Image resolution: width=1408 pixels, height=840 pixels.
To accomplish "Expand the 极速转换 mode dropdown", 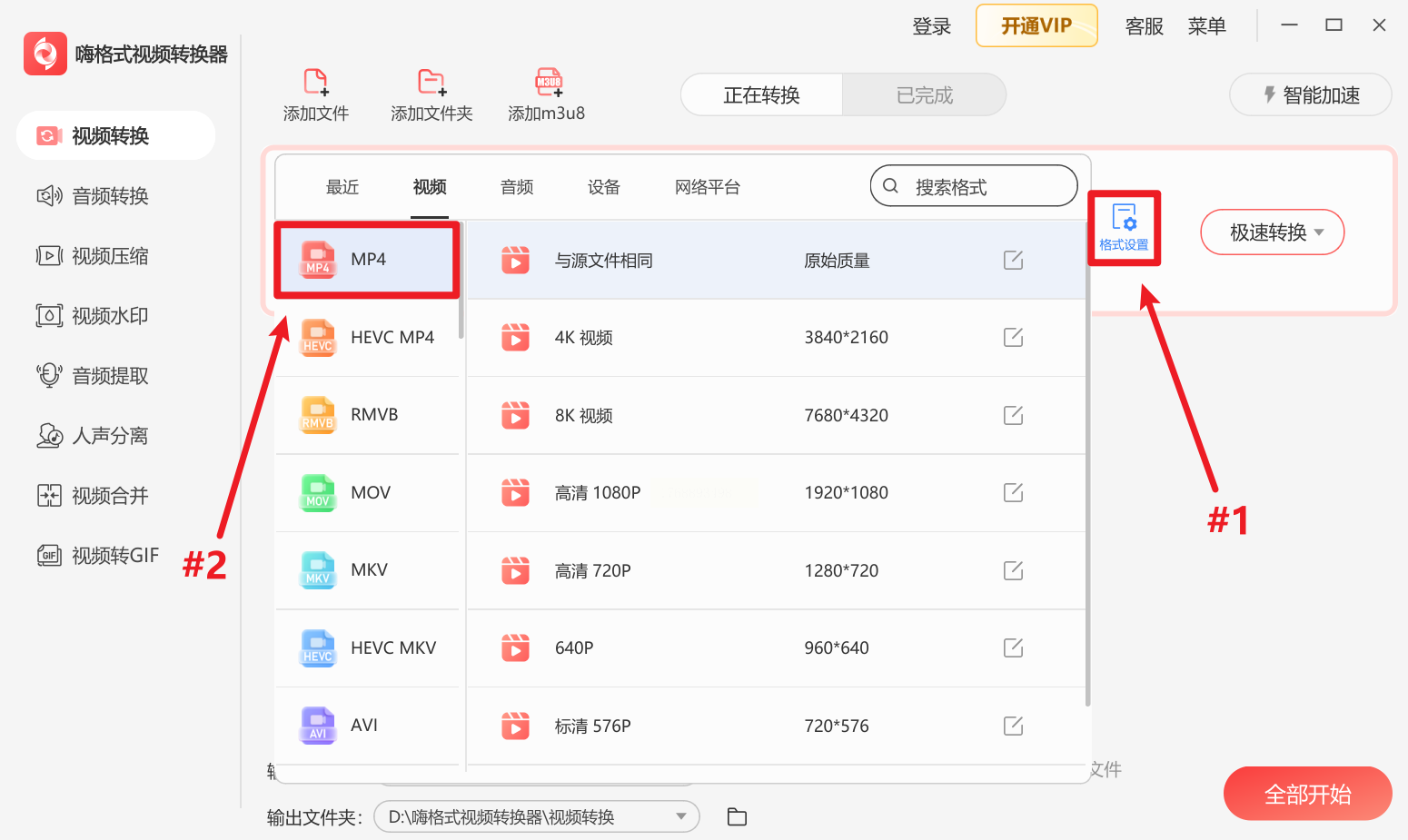I will (1273, 232).
